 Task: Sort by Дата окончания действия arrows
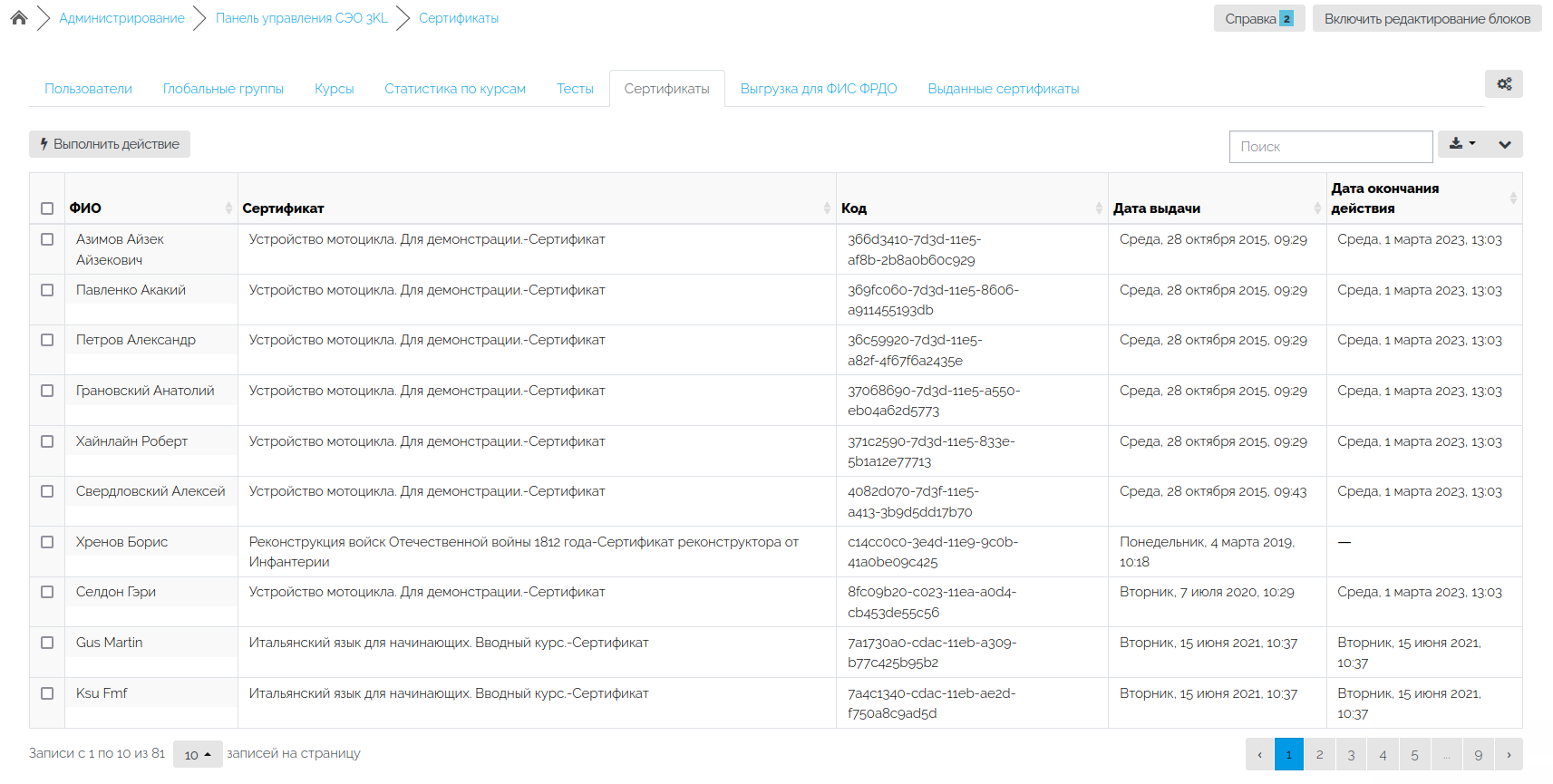(x=1513, y=198)
